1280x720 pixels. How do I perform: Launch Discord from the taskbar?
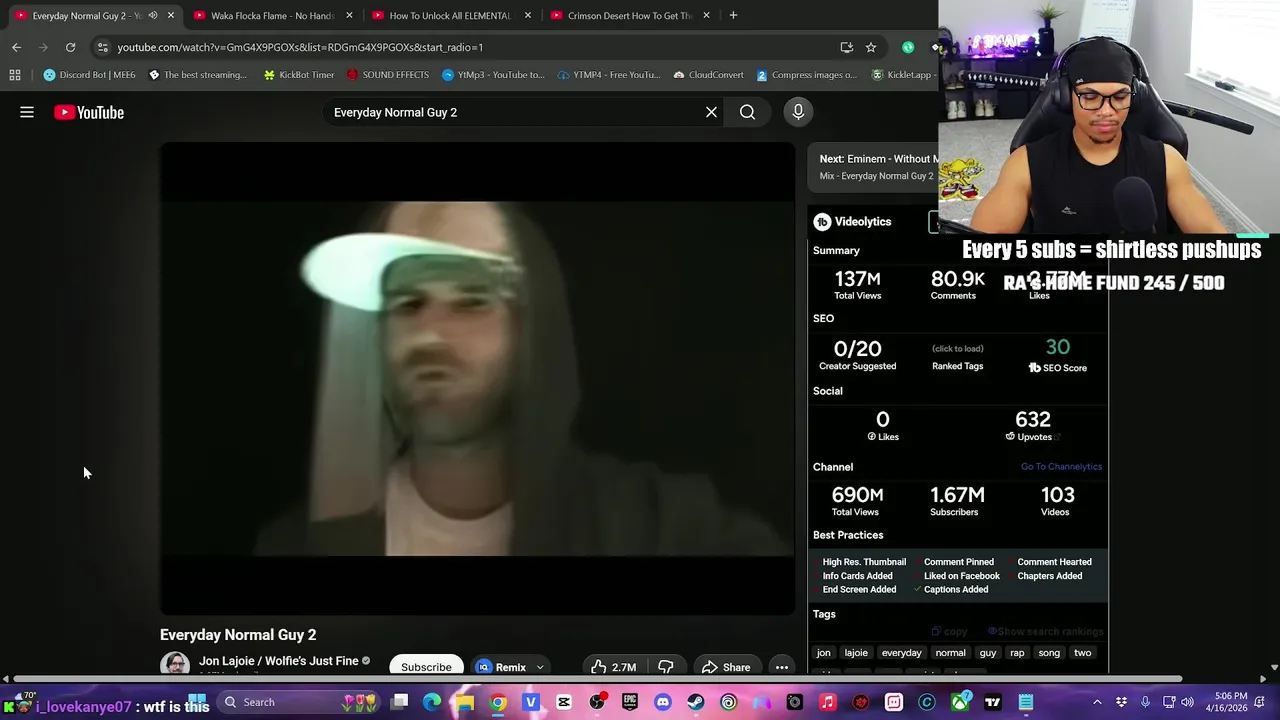[662, 702]
